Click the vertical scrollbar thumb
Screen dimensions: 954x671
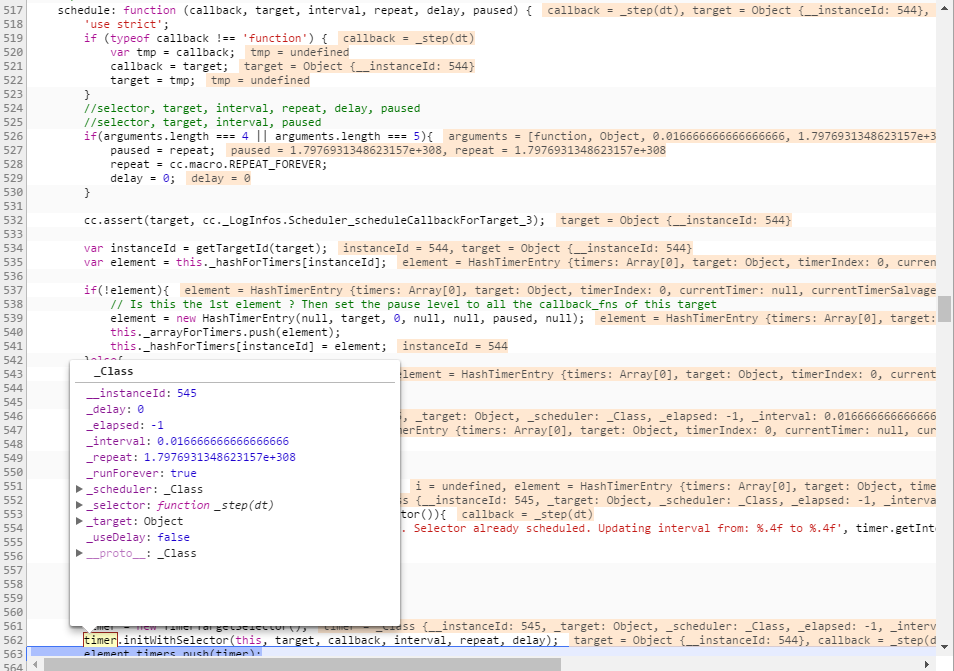944,308
